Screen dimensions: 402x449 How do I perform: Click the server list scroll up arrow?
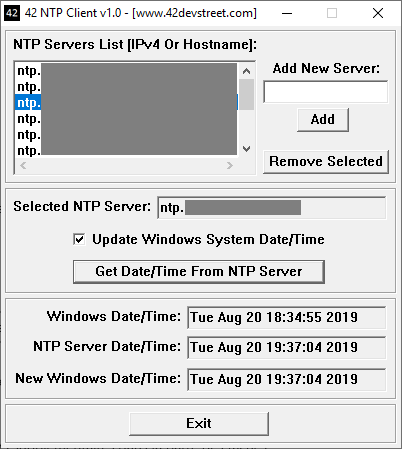246,71
